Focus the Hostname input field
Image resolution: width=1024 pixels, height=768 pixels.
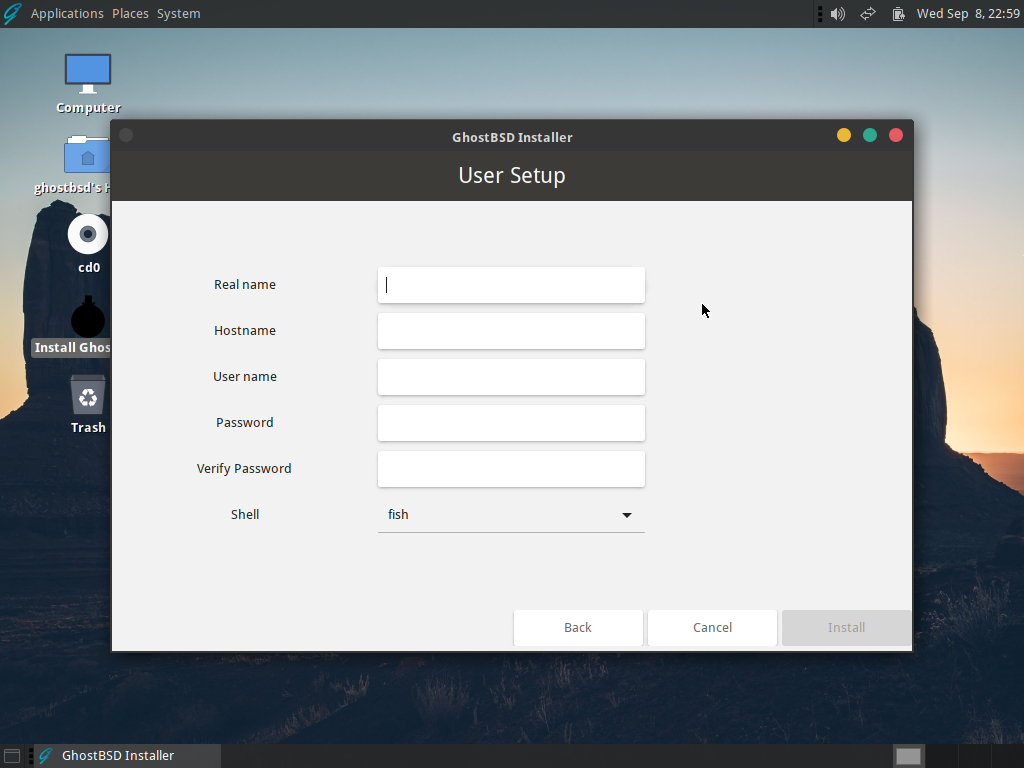tap(511, 331)
